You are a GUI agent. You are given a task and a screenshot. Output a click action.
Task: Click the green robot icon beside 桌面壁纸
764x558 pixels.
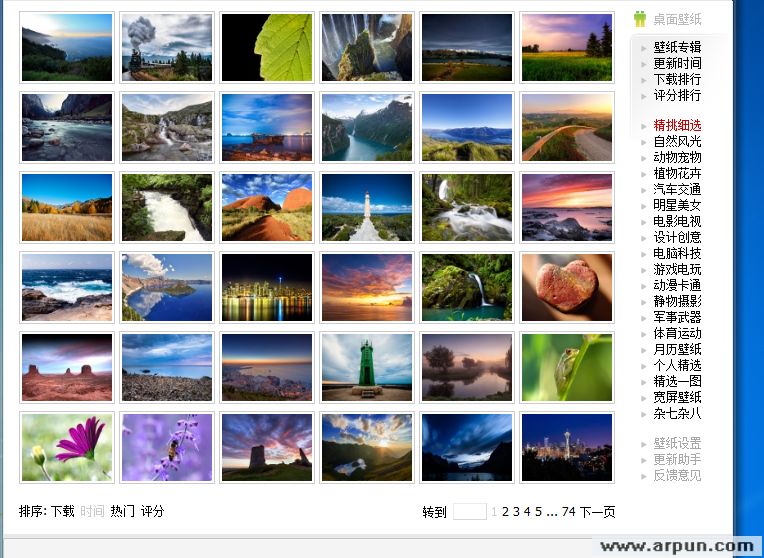pyautogui.click(x=640, y=19)
